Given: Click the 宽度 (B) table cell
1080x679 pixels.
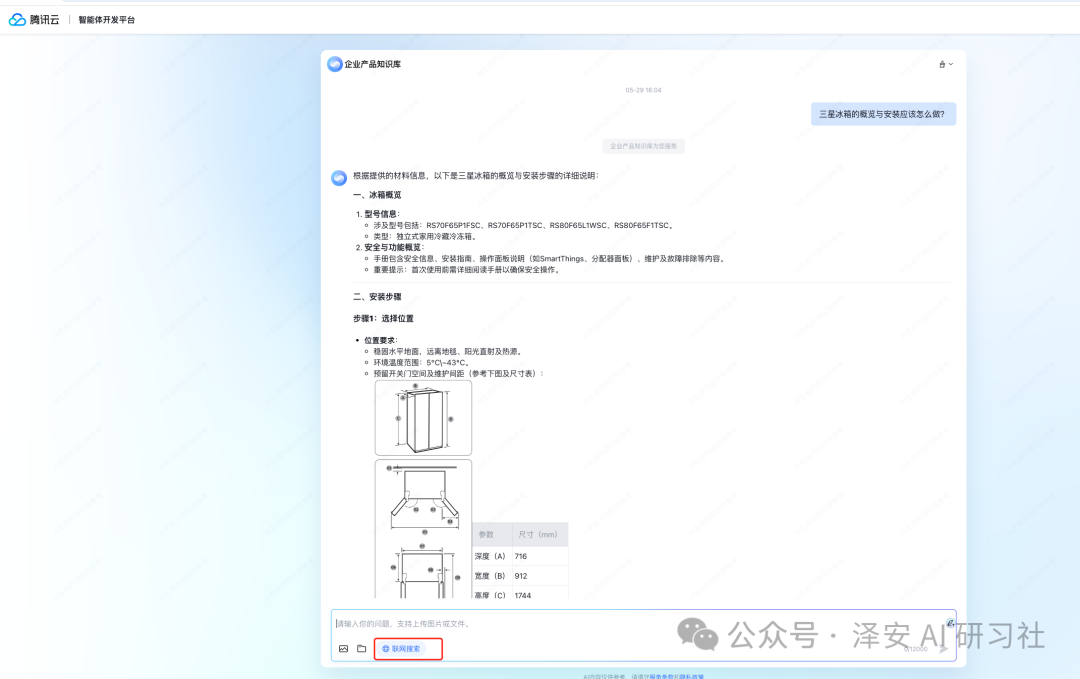Looking at the screenshot, I should (x=492, y=576).
